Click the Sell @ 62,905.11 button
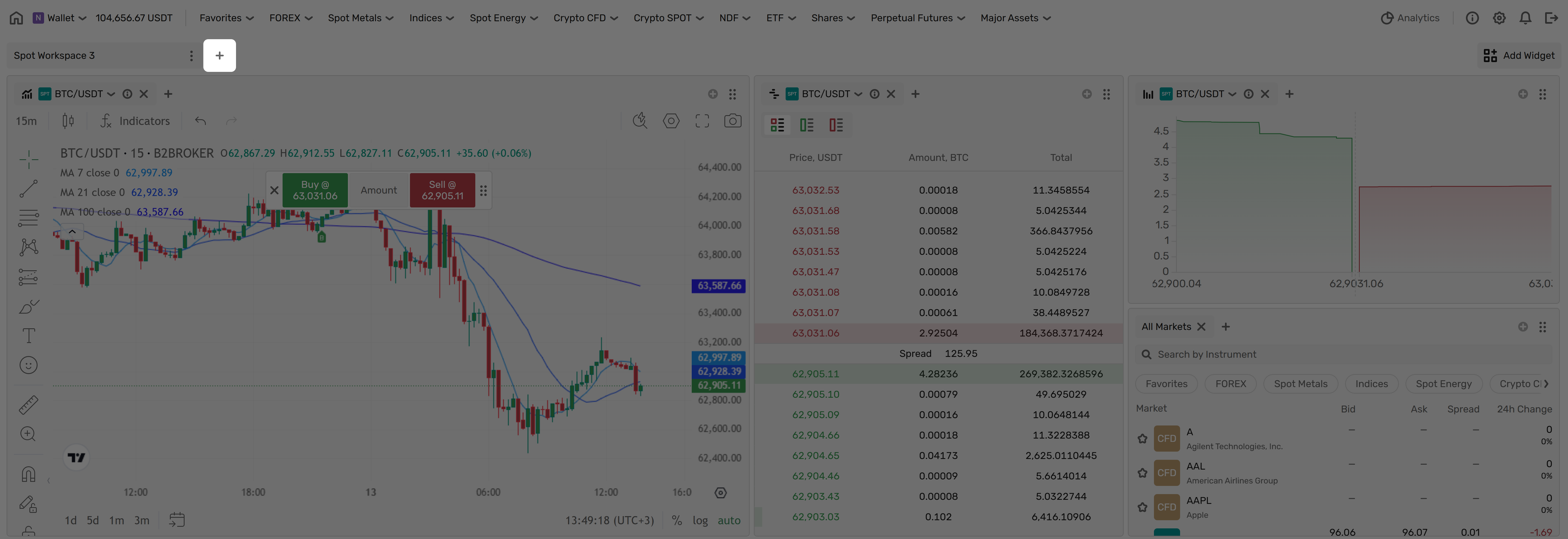The height and width of the screenshot is (539, 1568). tap(443, 190)
